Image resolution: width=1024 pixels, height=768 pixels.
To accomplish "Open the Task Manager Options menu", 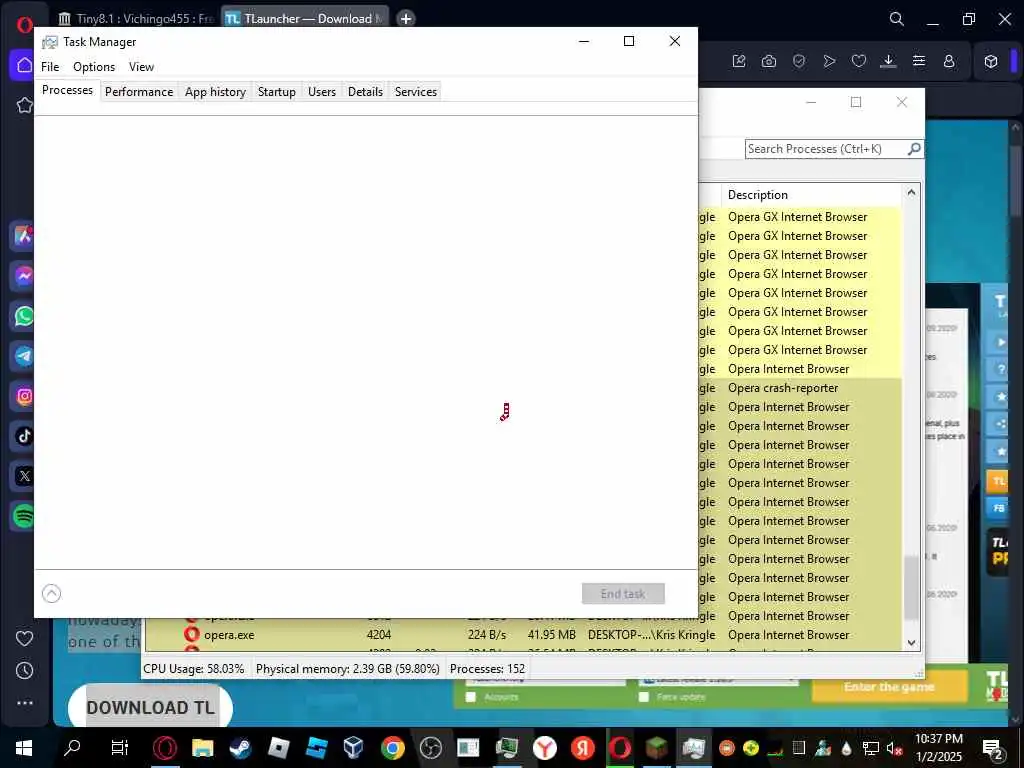I will [94, 67].
